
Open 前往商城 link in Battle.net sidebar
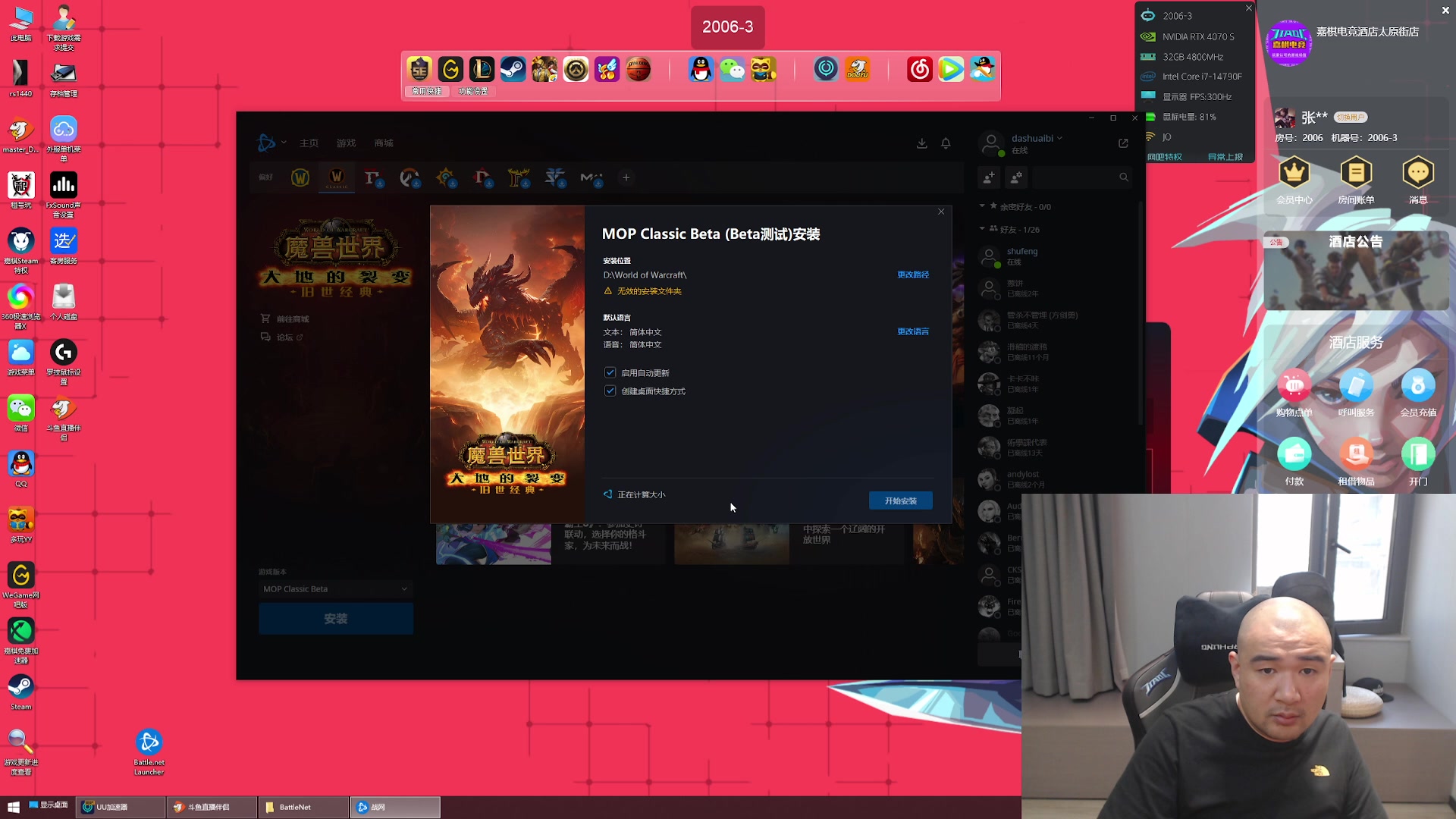[x=285, y=318]
